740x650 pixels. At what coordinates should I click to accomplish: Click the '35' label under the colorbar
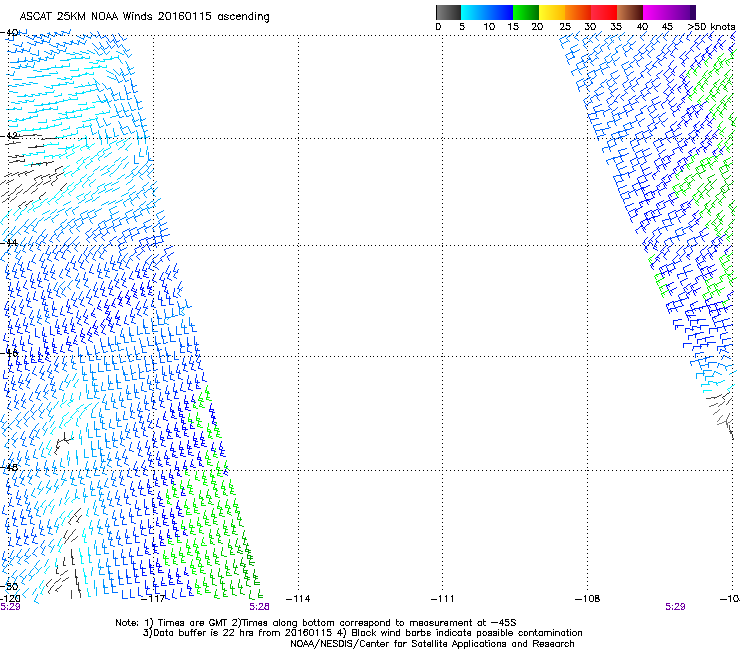(616, 27)
